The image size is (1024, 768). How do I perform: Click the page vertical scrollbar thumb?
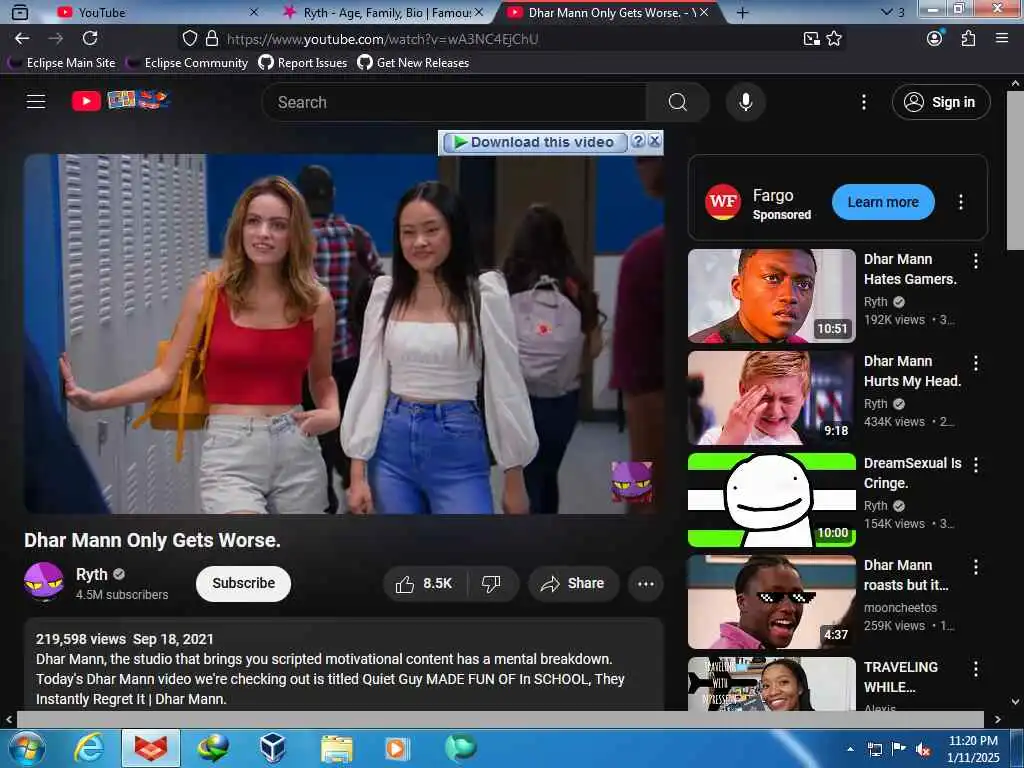1015,170
